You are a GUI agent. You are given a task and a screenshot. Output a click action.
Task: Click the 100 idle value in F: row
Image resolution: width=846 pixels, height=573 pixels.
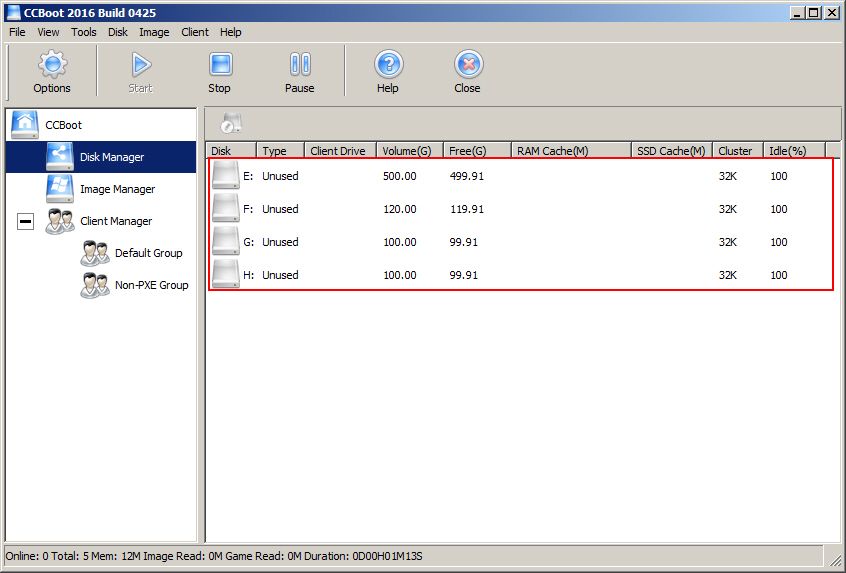point(779,209)
